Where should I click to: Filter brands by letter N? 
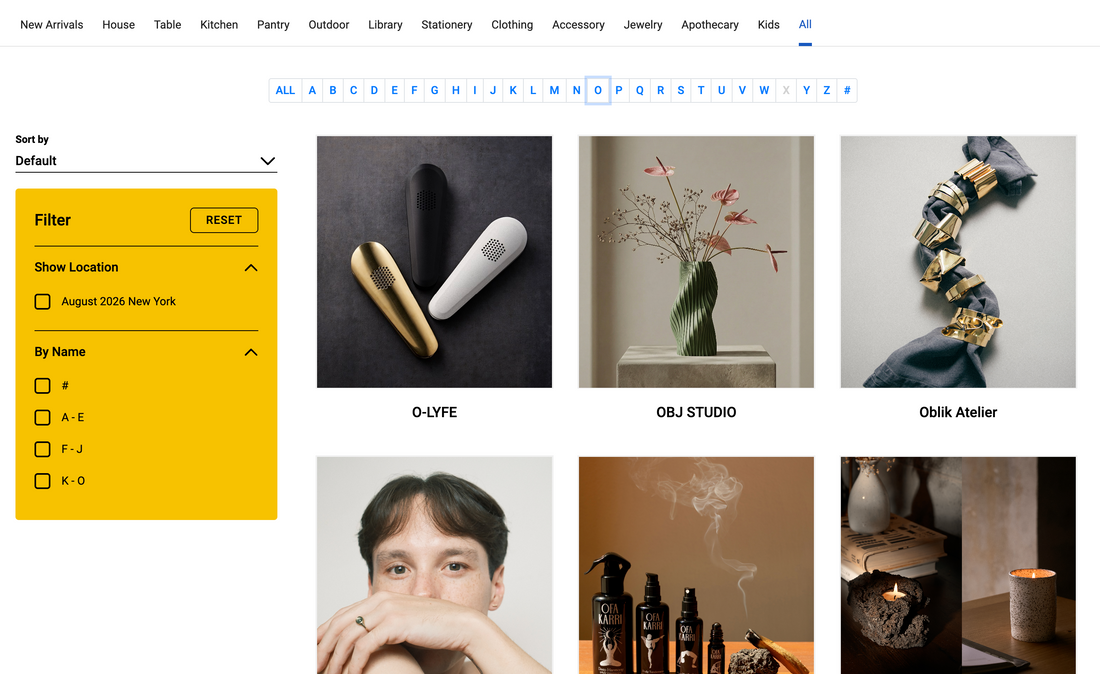(x=576, y=90)
